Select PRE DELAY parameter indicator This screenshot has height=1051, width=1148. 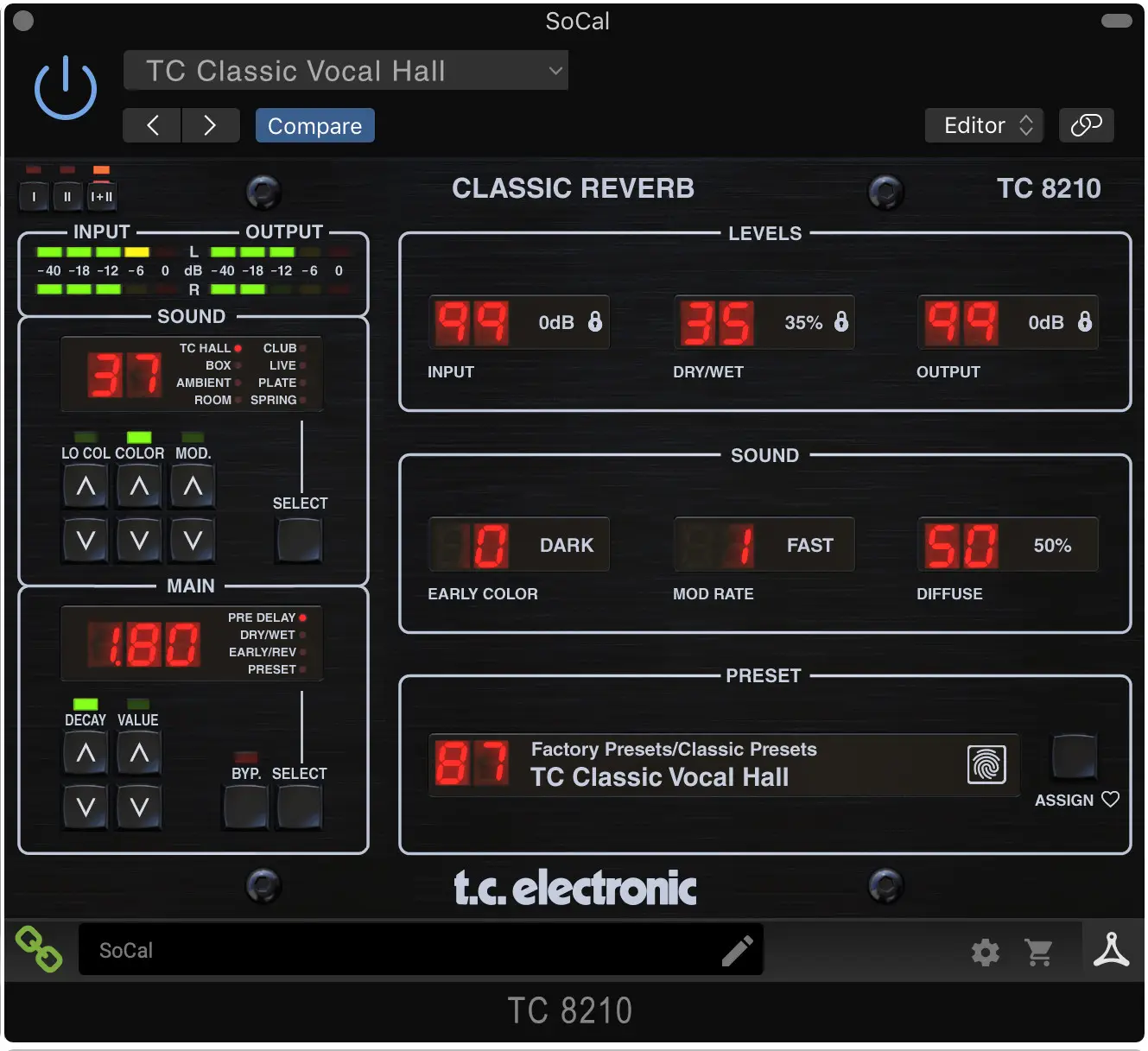[x=267, y=617]
